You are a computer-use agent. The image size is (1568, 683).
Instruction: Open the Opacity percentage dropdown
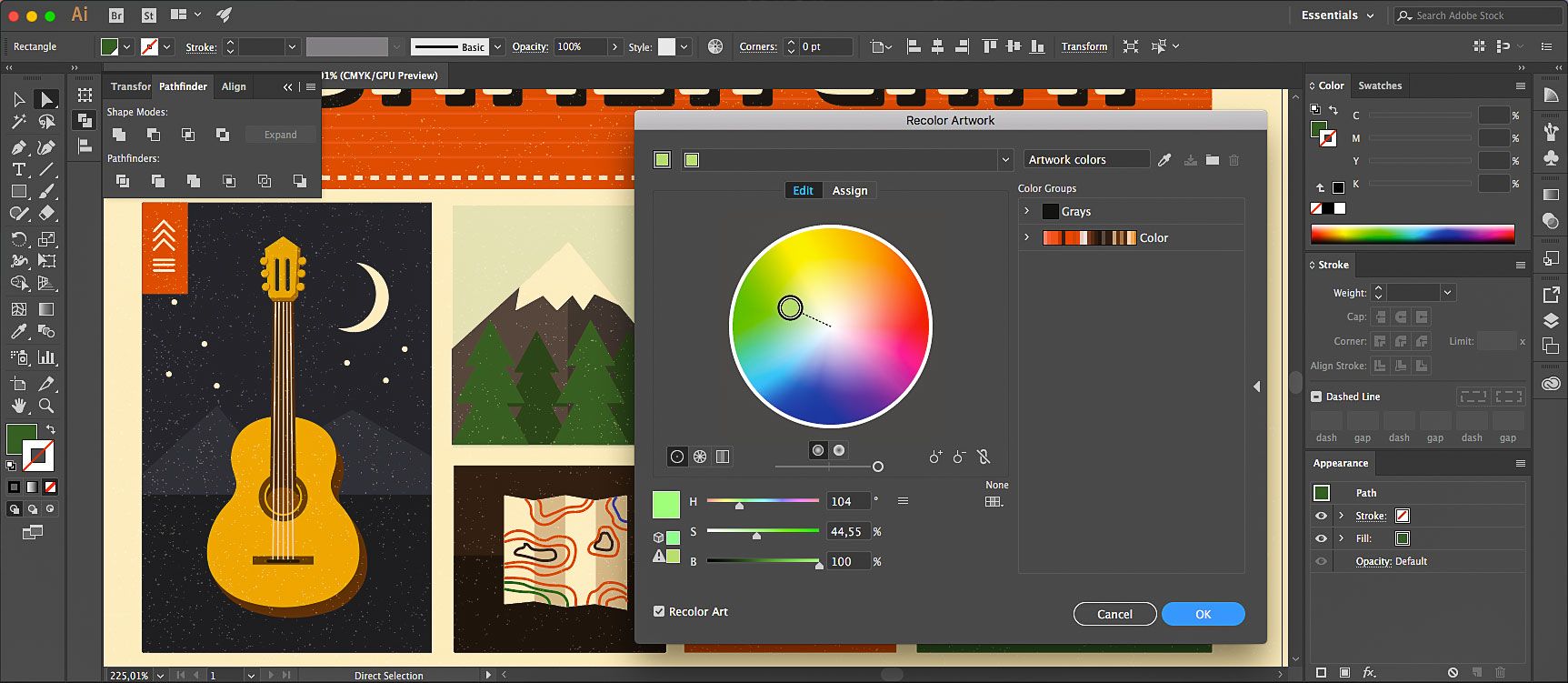click(x=615, y=46)
